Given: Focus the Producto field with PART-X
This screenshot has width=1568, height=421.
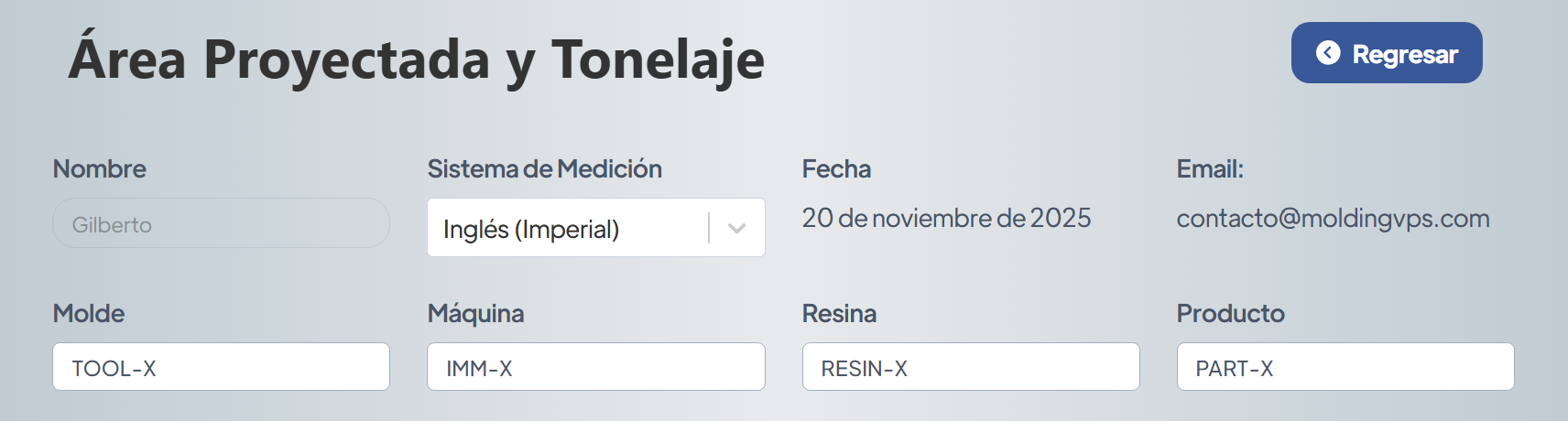Looking at the screenshot, I should tap(1345, 367).
